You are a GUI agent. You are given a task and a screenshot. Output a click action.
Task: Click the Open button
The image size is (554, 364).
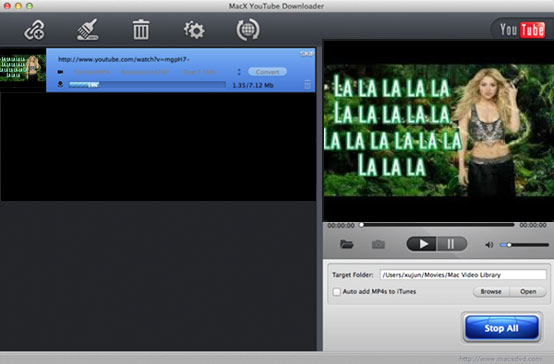coord(528,292)
